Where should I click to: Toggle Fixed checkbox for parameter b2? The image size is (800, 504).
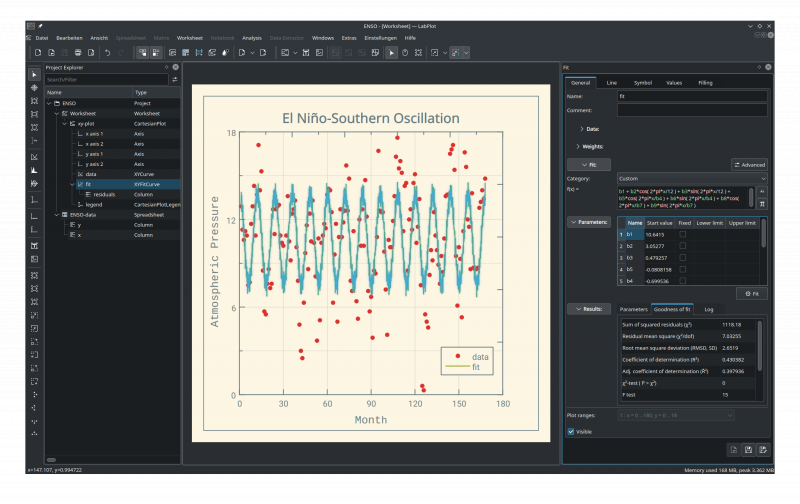click(683, 246)
